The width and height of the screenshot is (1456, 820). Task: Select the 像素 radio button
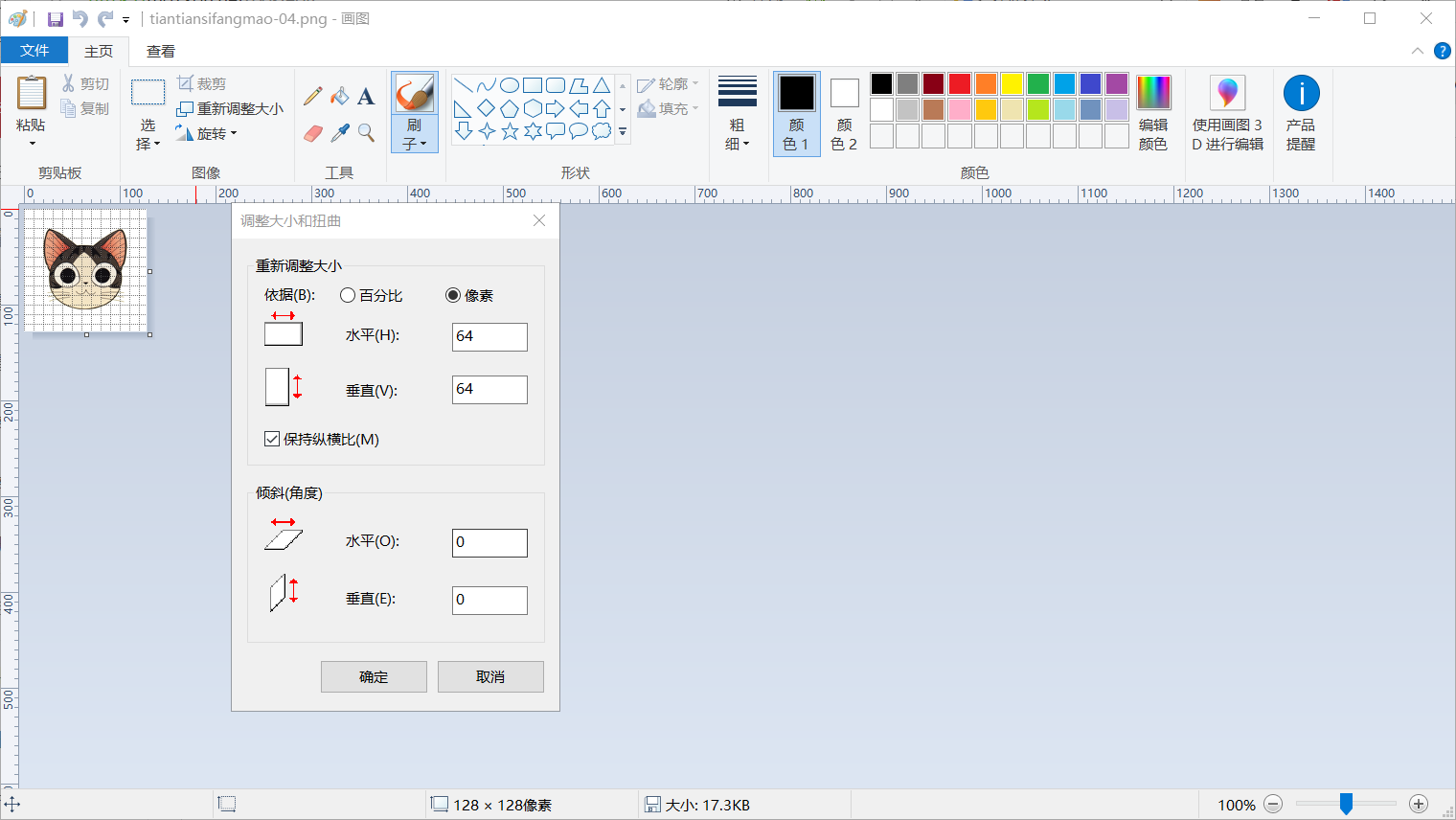click(452, 295)
